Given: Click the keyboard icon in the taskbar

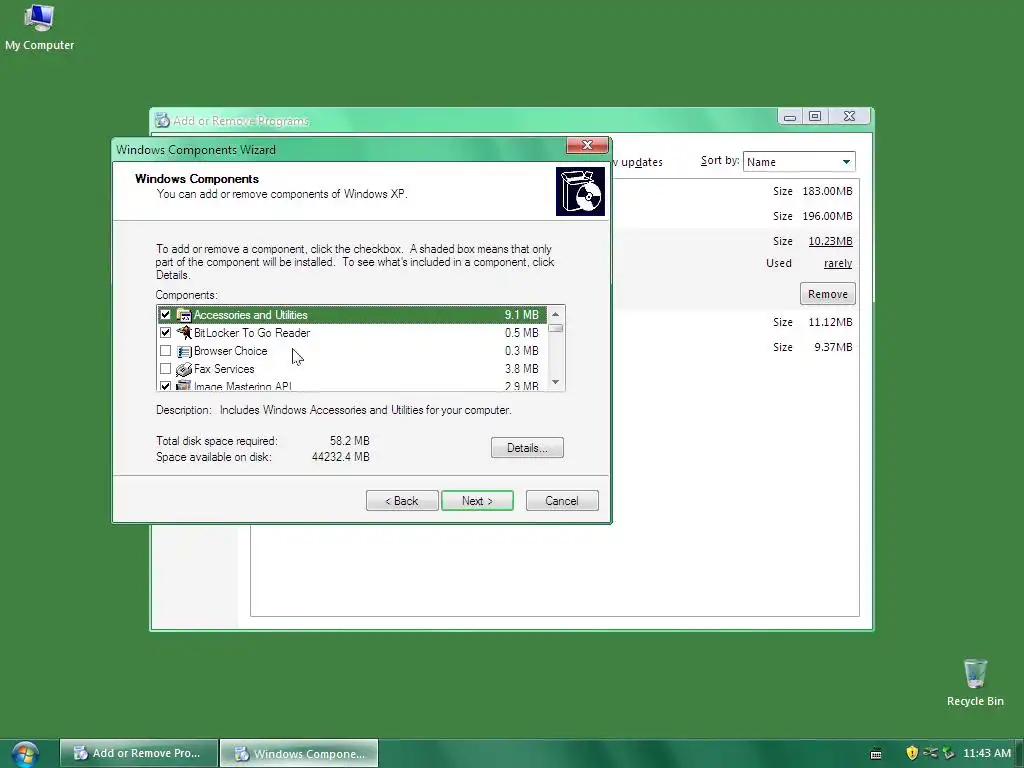Looking at the screenshot, I should tap(876, 754).
